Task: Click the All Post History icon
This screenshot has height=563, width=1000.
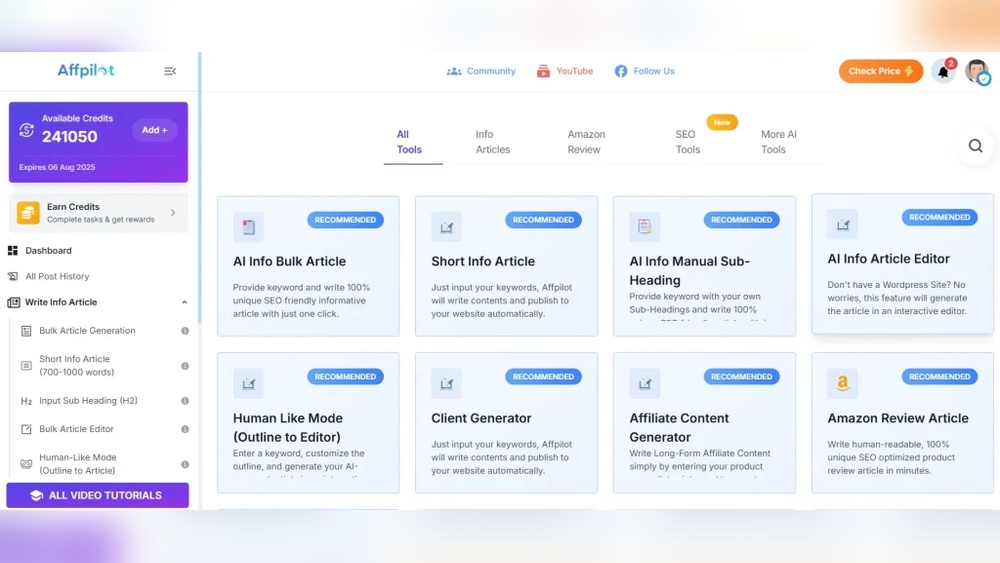Action: pos(13,276)
